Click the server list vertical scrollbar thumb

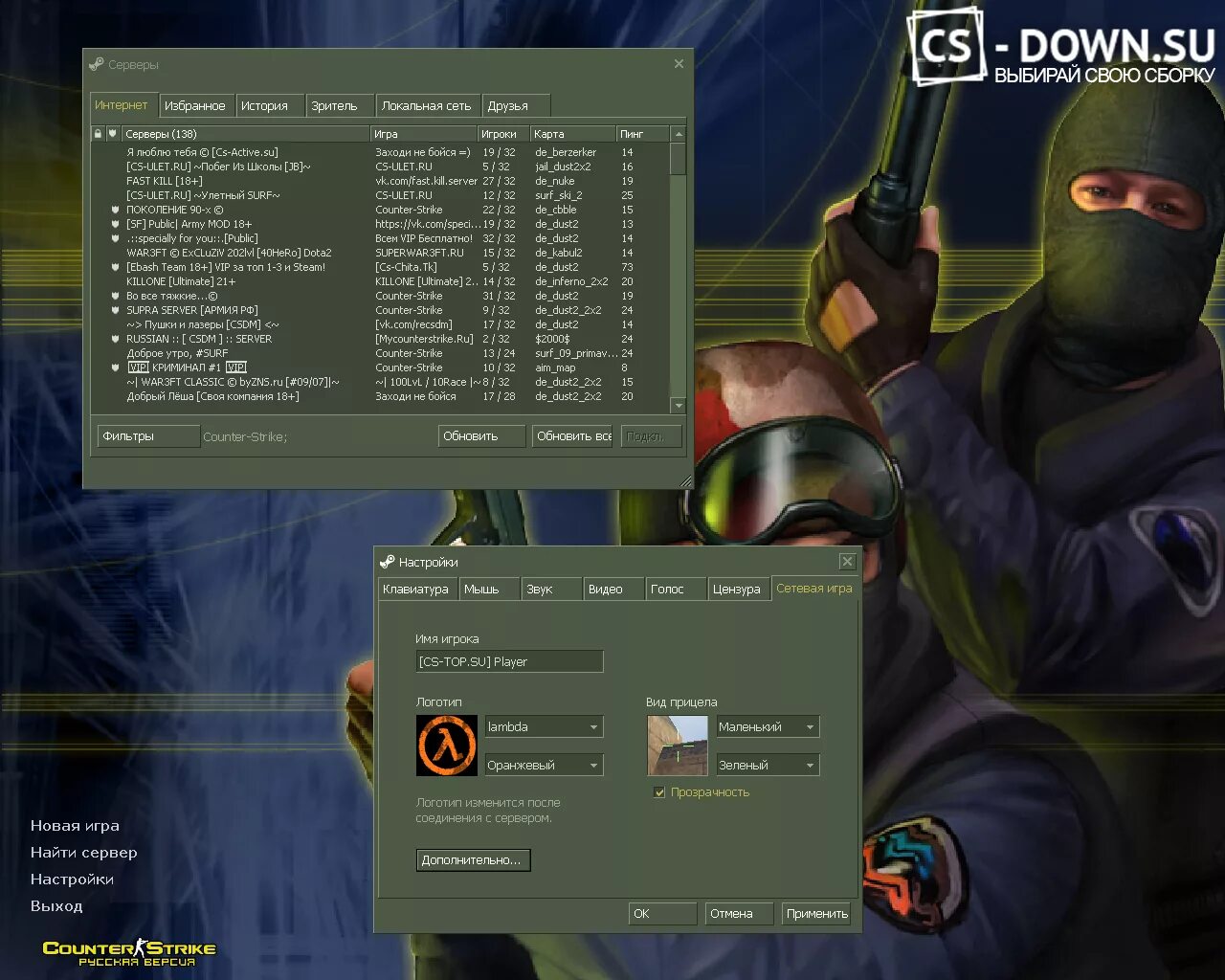pyautogui.click(x=679, y=159)
